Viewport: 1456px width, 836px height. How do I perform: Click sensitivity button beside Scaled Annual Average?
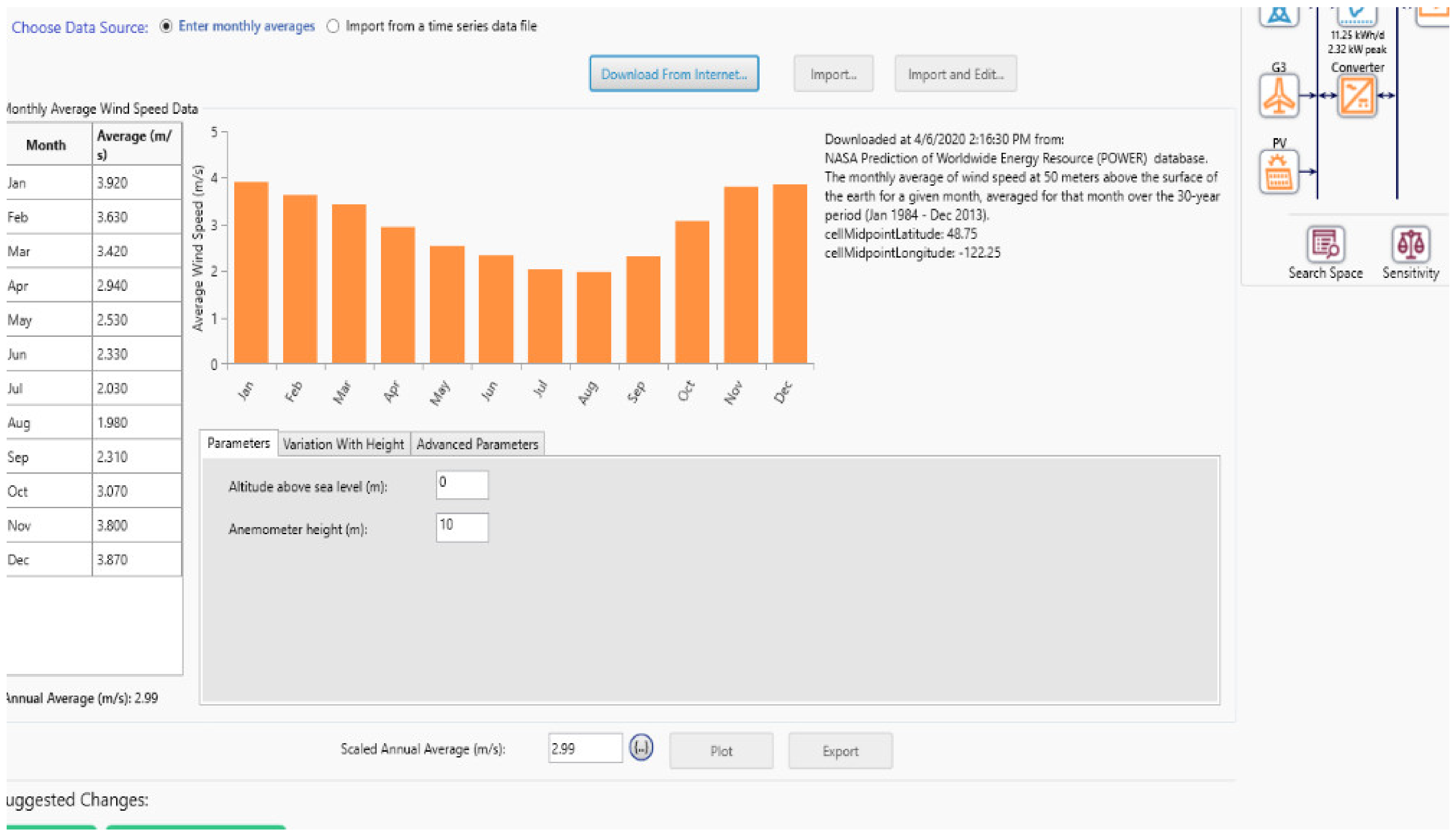640,748
